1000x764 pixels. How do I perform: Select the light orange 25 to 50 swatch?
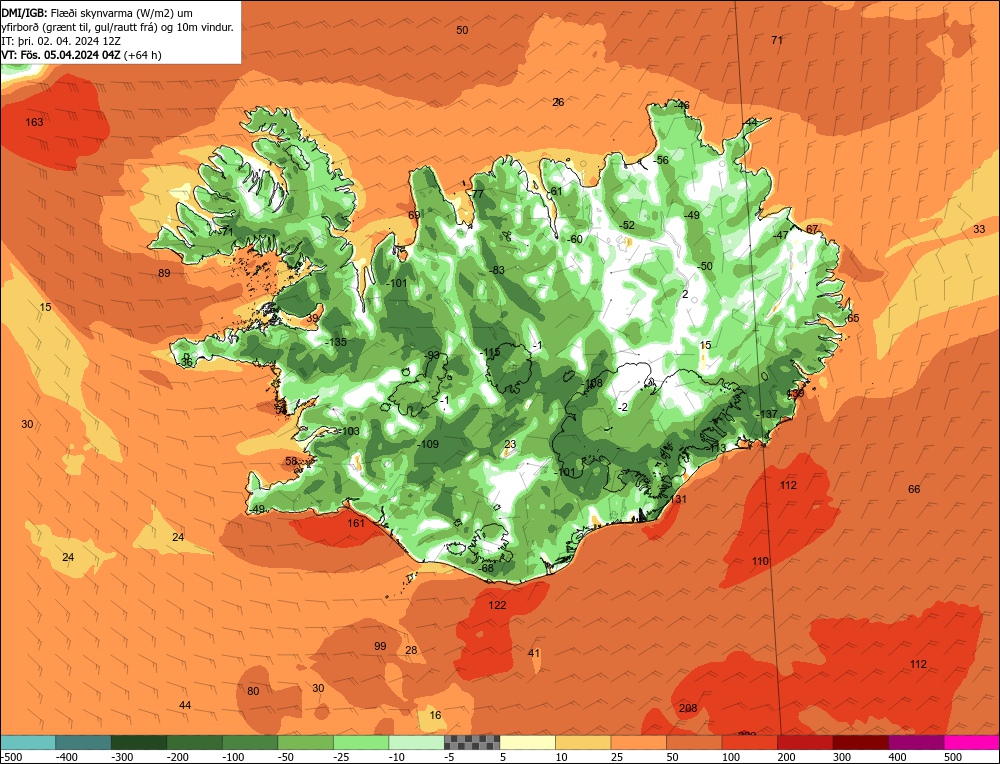click(x=638, y=742)
